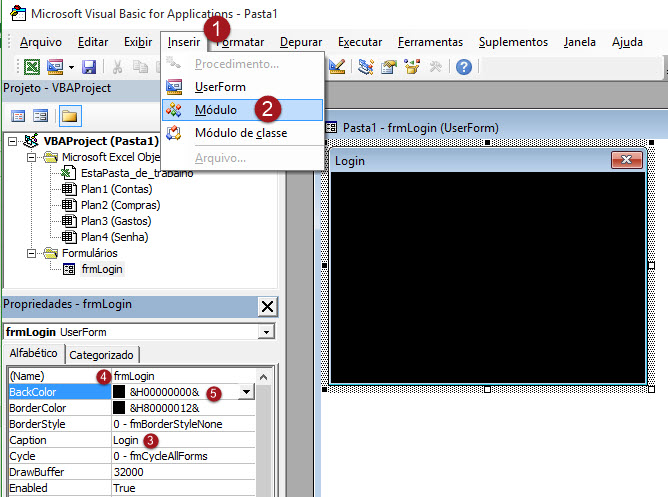Open the Ferramentas menu
668x497 pixels.
pos(430,42)
